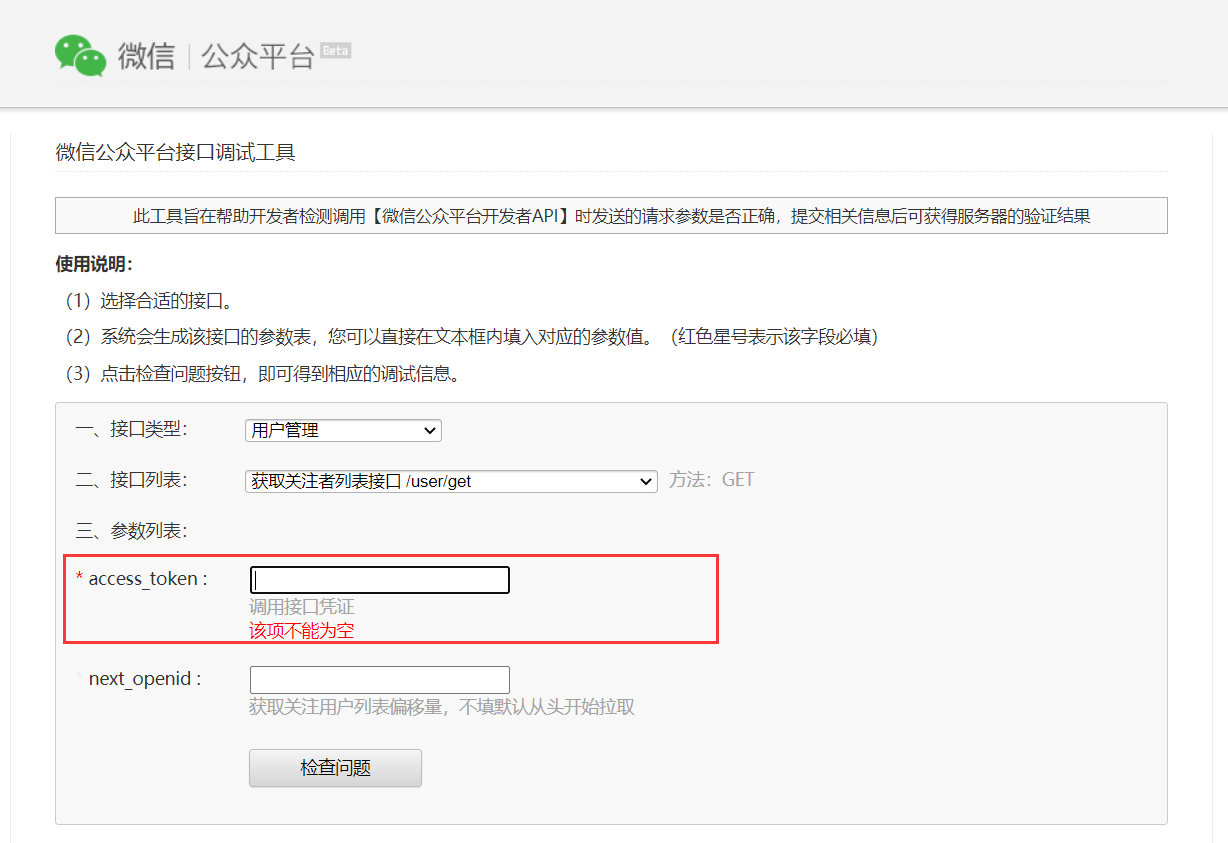Click inside the access_token input field
This screenshot has width=1228, height=843.
click(378, 579)
